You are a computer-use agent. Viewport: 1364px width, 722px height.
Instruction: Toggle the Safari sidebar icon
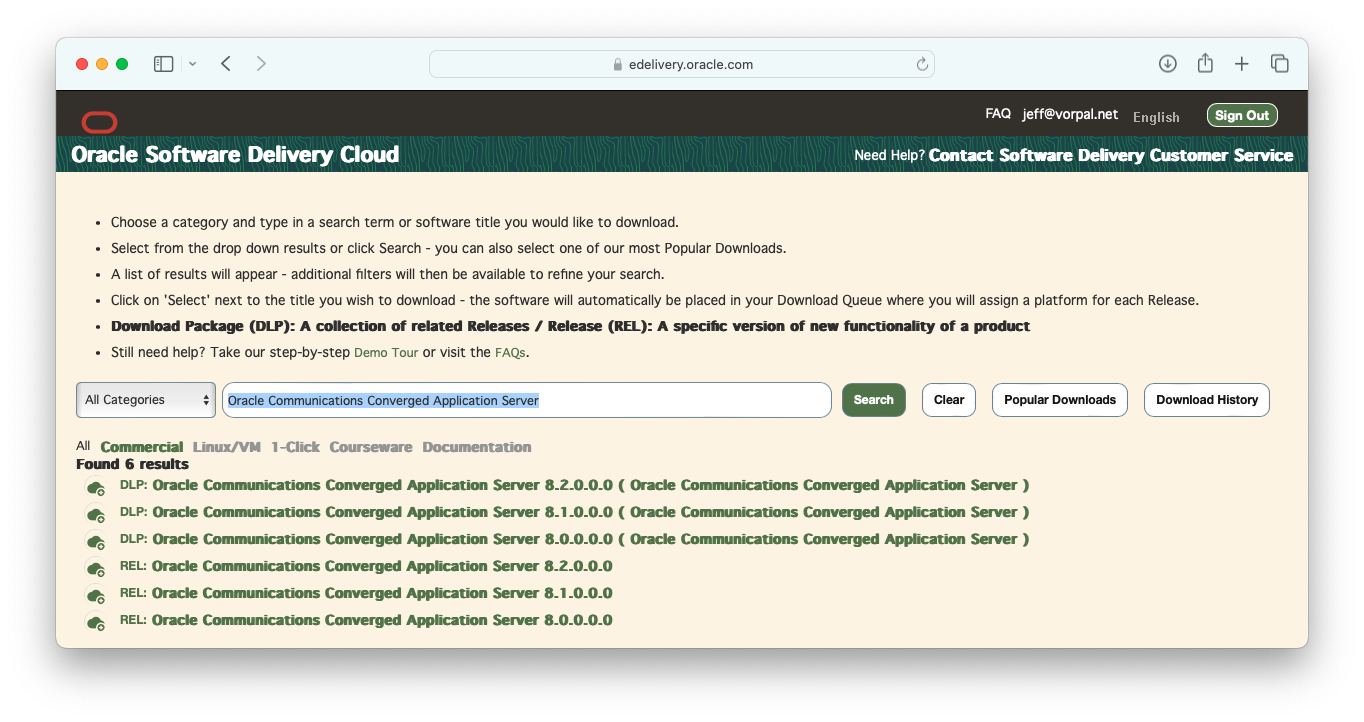pos(163,64)
